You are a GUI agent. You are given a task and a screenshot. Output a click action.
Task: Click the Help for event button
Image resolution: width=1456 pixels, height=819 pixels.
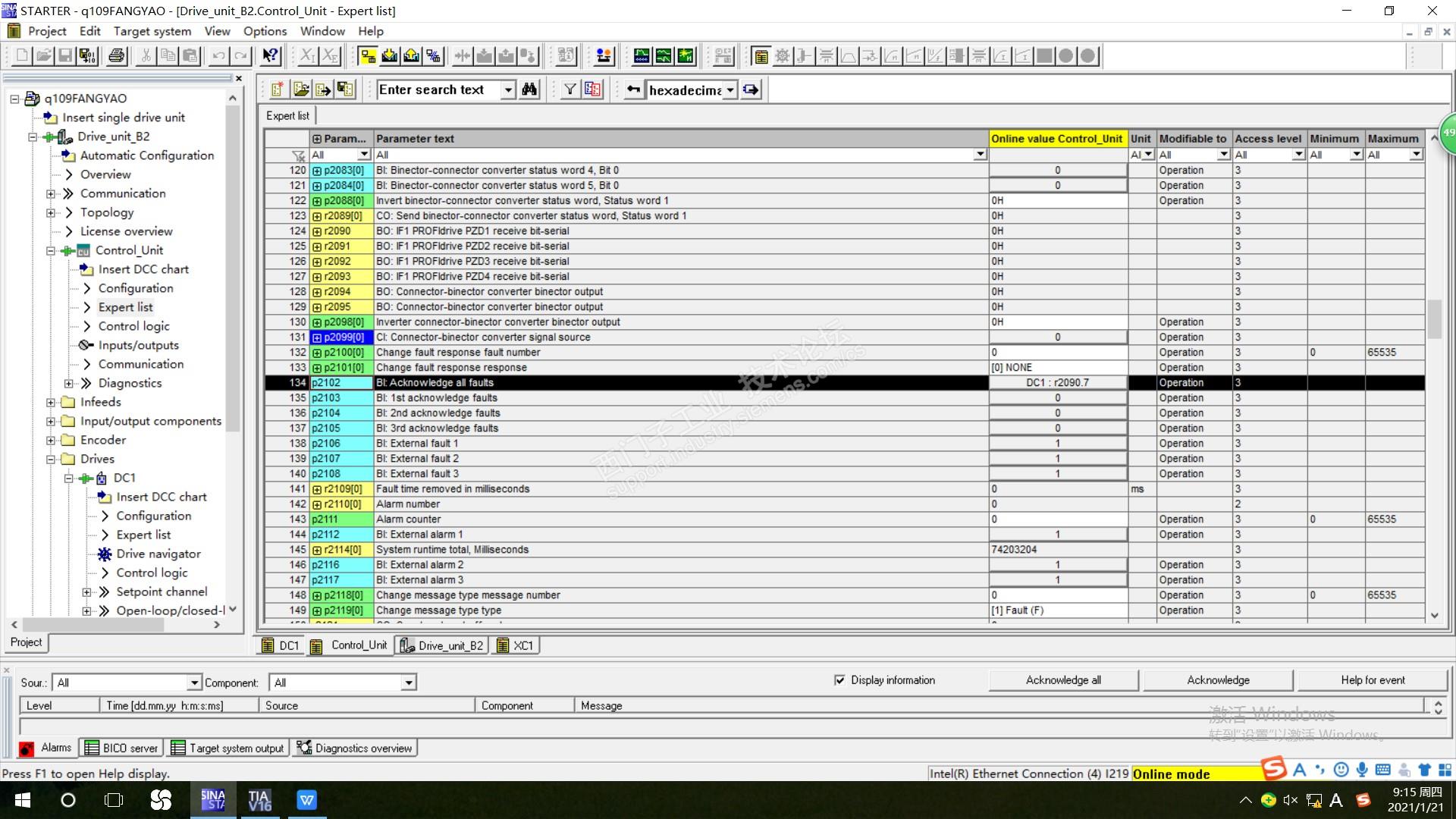pos(1372,680)
